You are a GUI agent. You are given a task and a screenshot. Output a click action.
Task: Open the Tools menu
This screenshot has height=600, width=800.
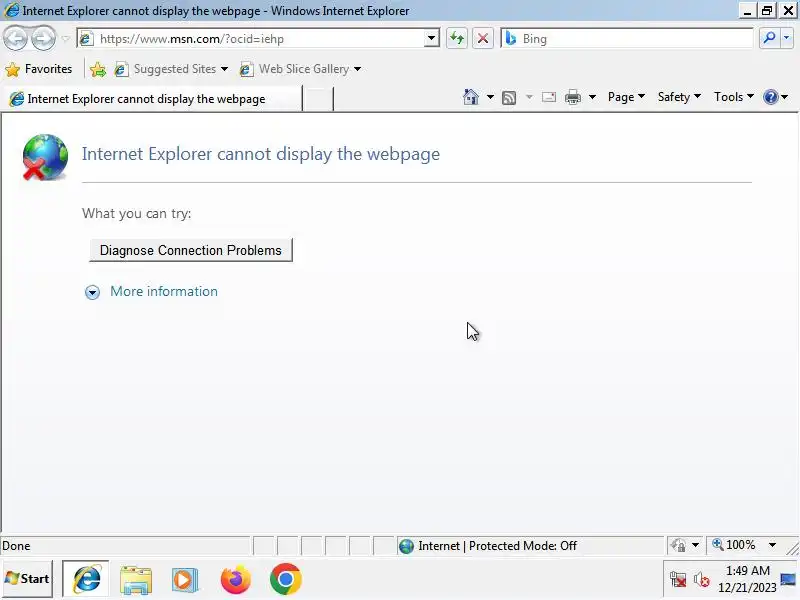coord(734,96)
